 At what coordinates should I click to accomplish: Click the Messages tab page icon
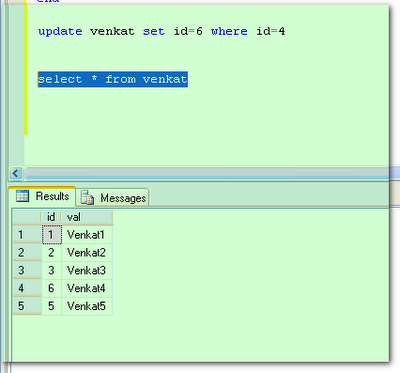coord(87,198)
